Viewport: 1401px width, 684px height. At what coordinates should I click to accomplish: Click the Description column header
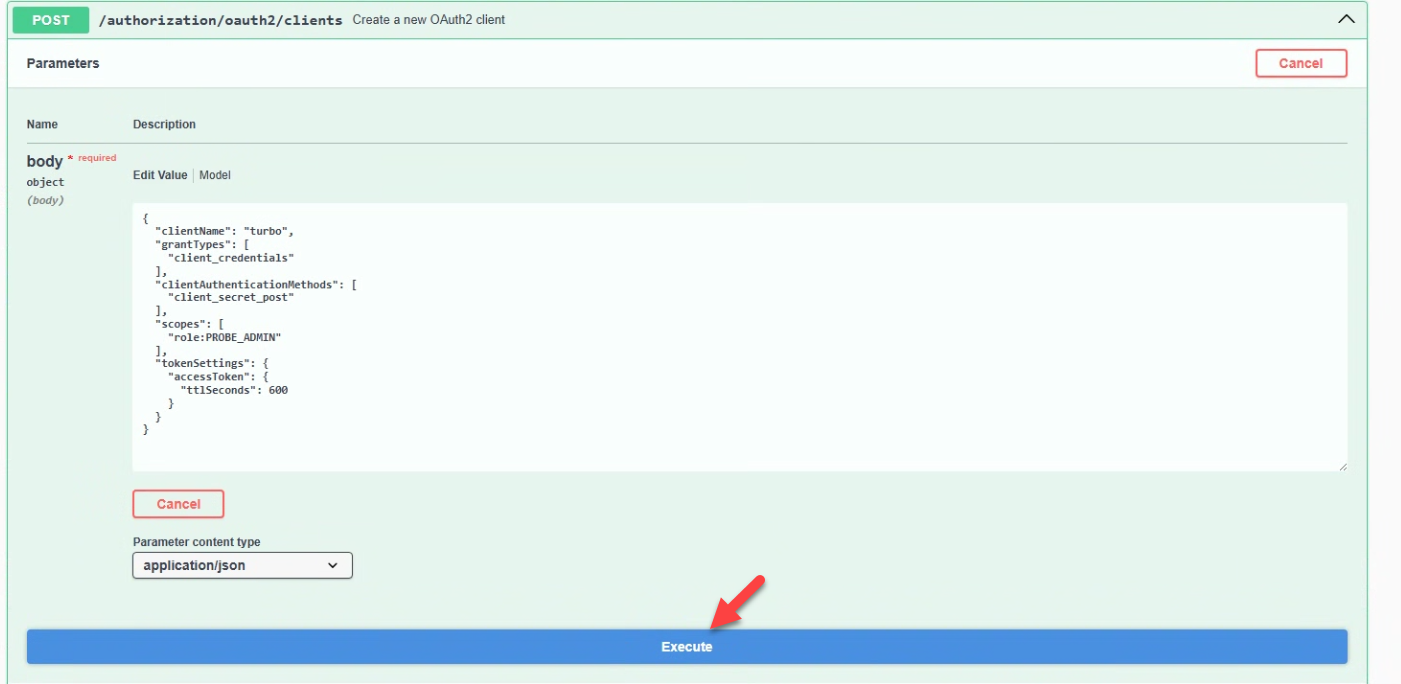pos(164,124)
